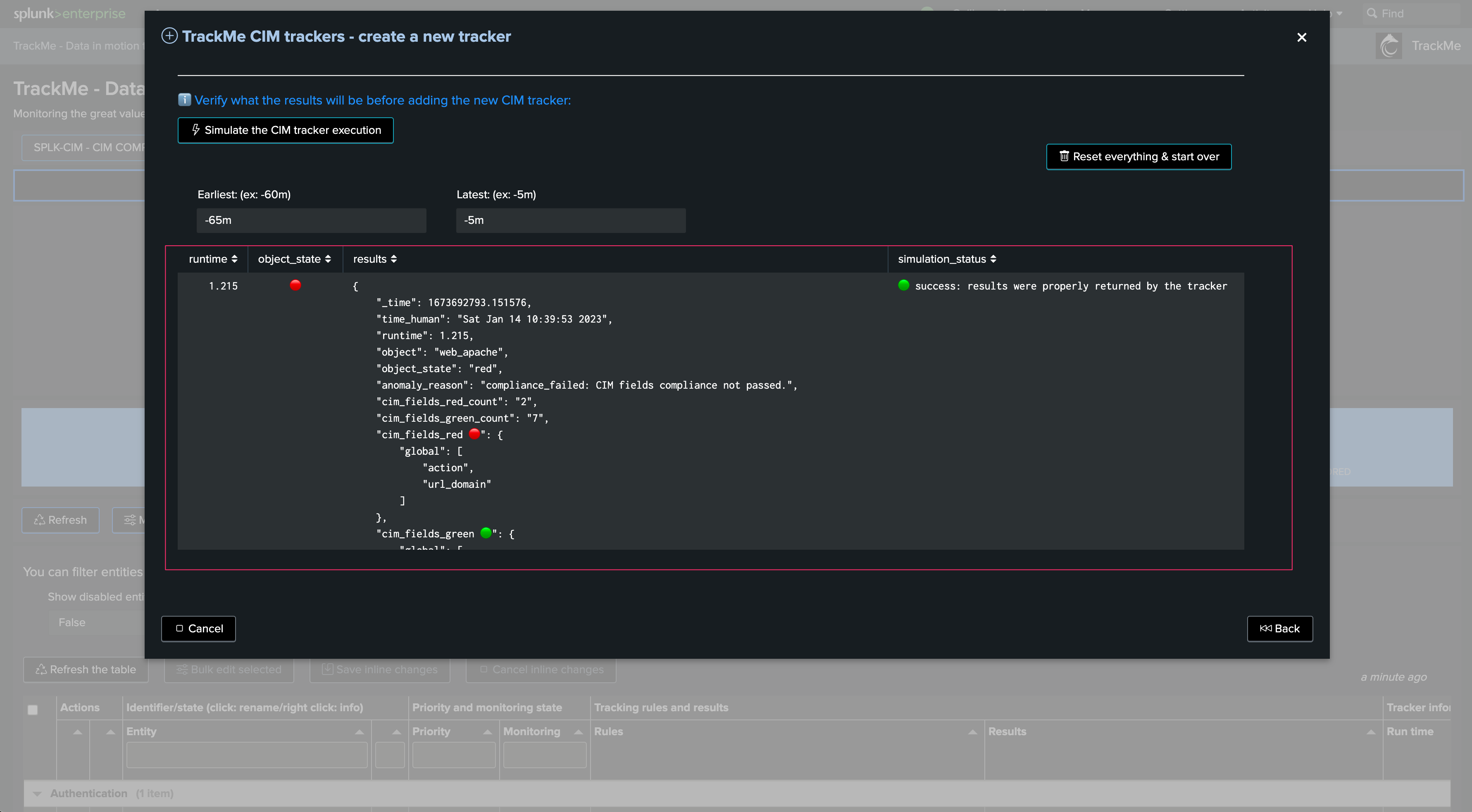Click the green simulation_status success dot
This screenshot has height=812, width=1472.
tap(903, 285)
